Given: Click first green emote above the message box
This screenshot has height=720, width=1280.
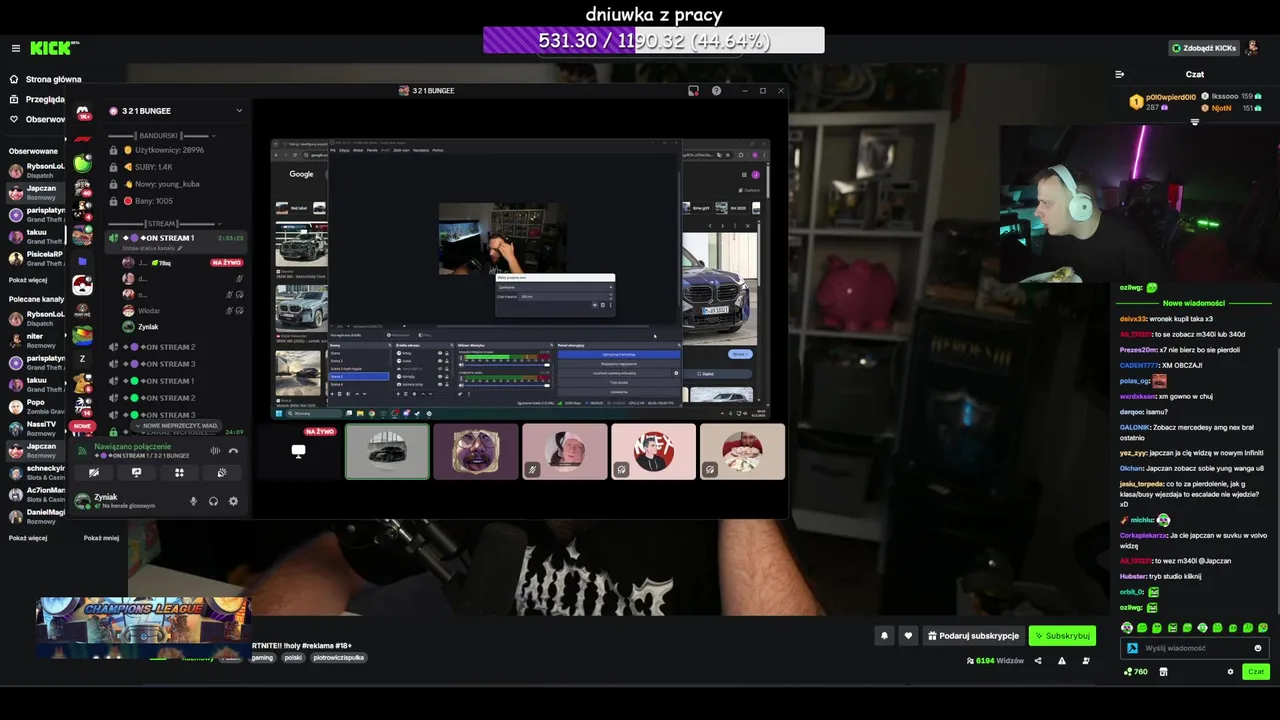Looking at the screenshot, I should [1127, 628].
